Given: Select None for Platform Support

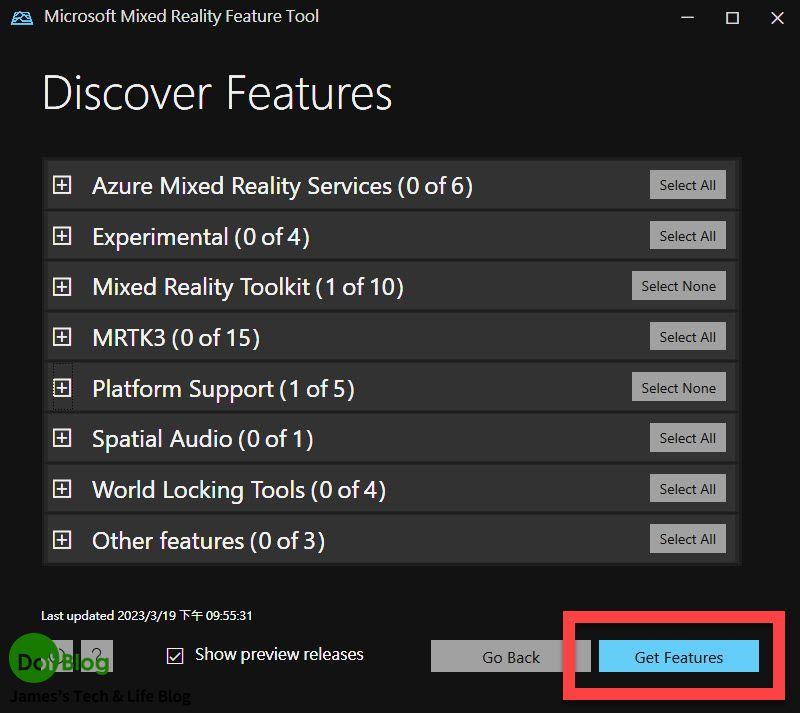Looking at the screenshot, I should pyautogui.click(x=679, y=388).
